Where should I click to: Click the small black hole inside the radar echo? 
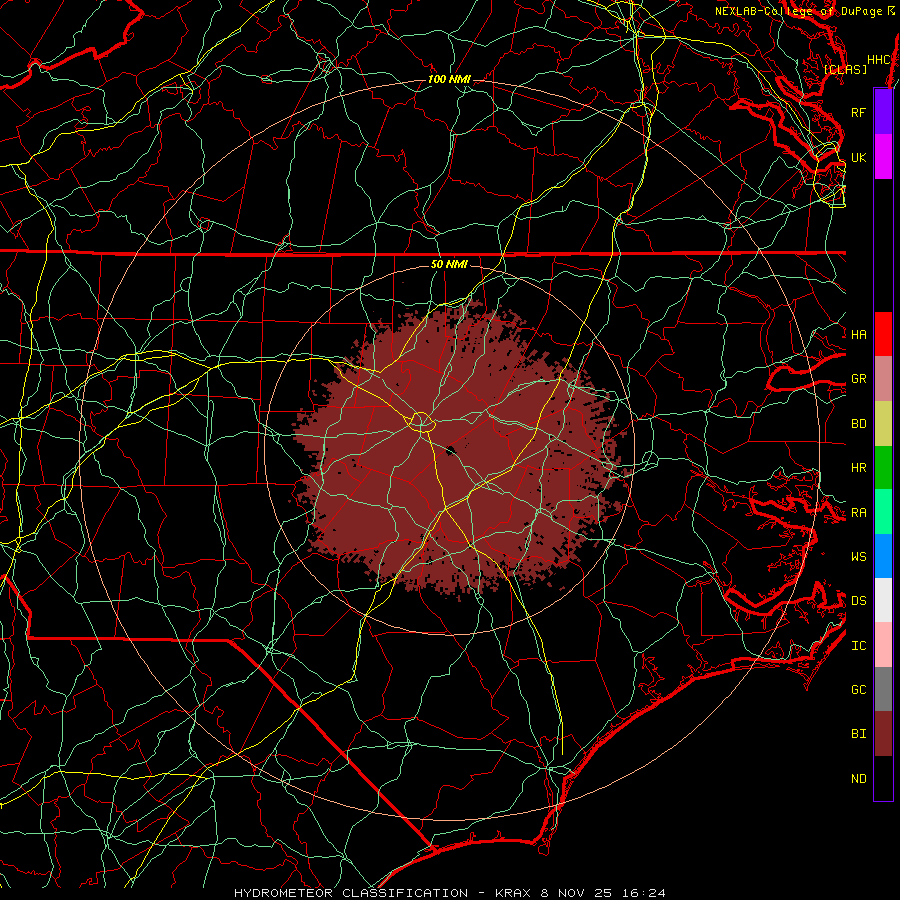pyautogui.click(x=450, y=451)
